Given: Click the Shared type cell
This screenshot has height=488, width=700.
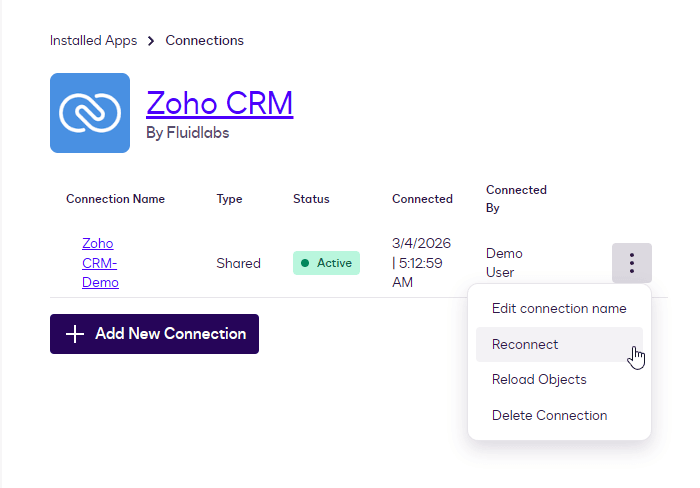Looking at the screenshot, I should point(238,263).
